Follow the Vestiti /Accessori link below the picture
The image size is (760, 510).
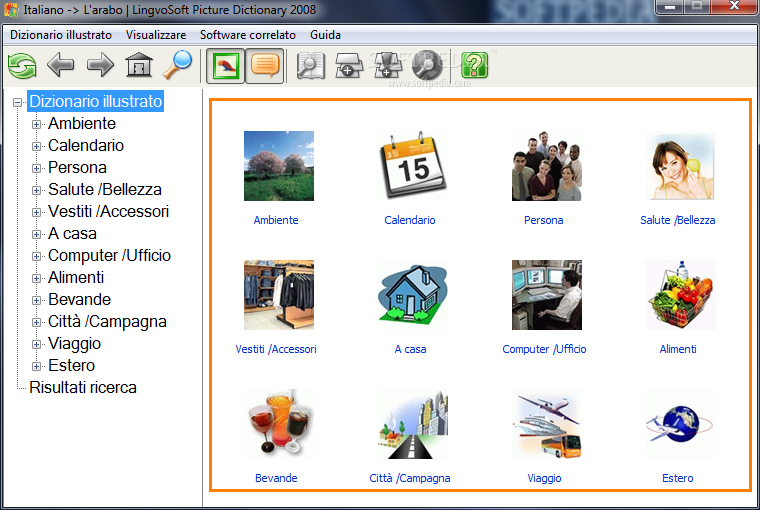click(276, 349)
